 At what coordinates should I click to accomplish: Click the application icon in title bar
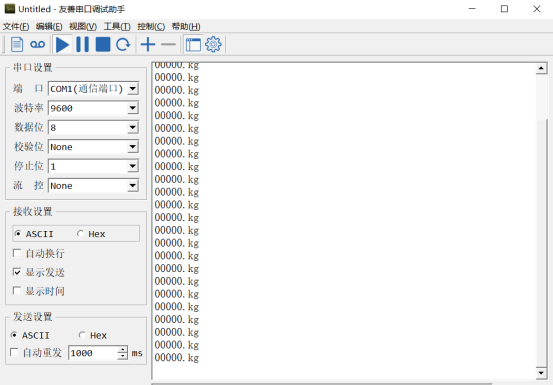coord(10,9)
